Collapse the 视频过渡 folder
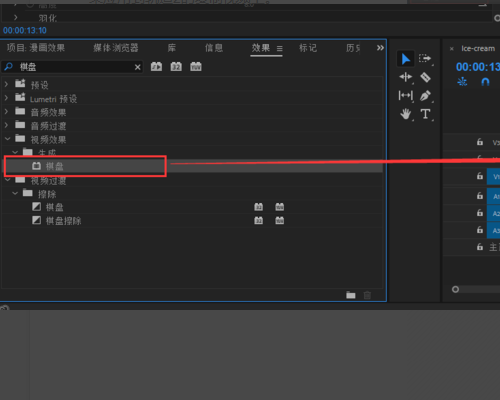 [7, 180]
